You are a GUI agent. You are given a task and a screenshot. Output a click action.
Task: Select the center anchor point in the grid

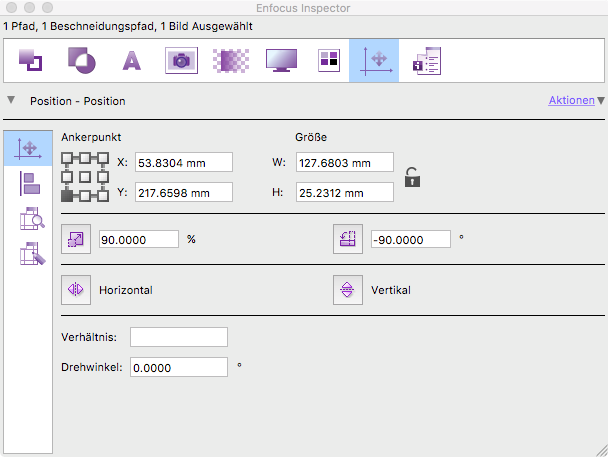(x=84, y=177)
